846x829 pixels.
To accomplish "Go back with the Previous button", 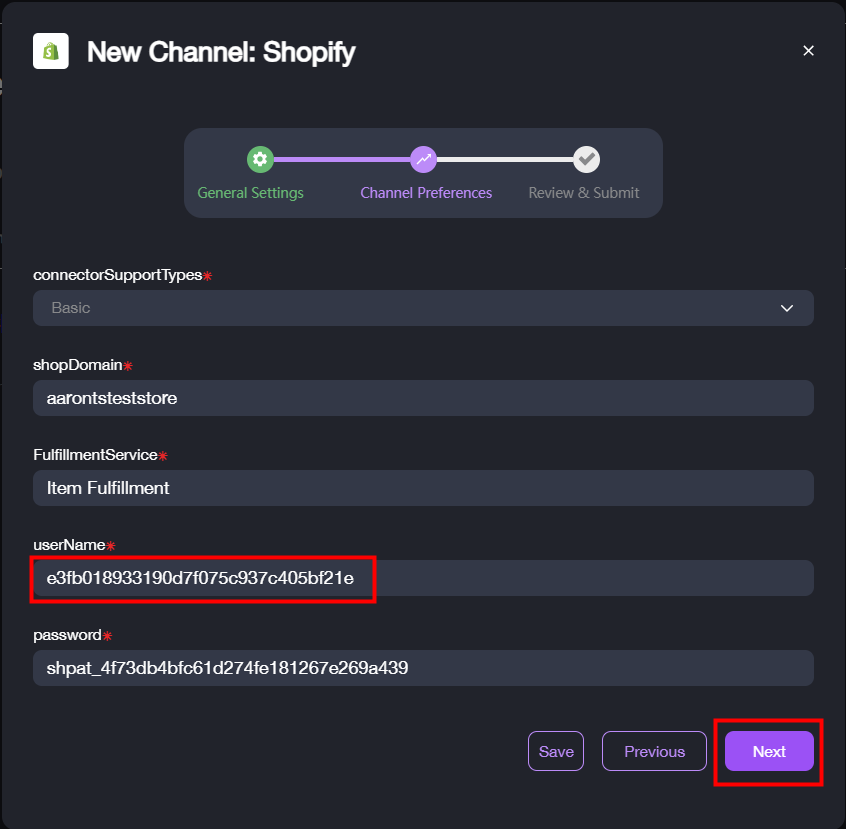I will [x=654, y=751].
